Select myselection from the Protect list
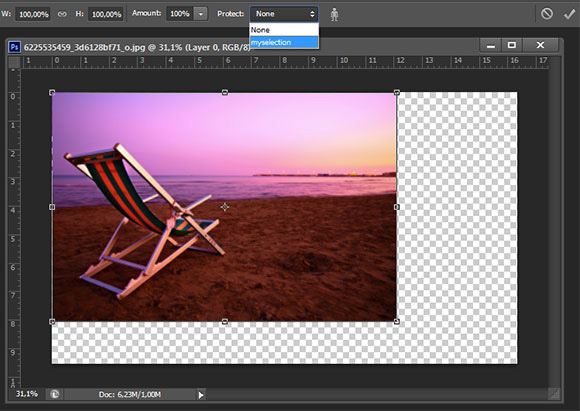 [x=284, y=42]
